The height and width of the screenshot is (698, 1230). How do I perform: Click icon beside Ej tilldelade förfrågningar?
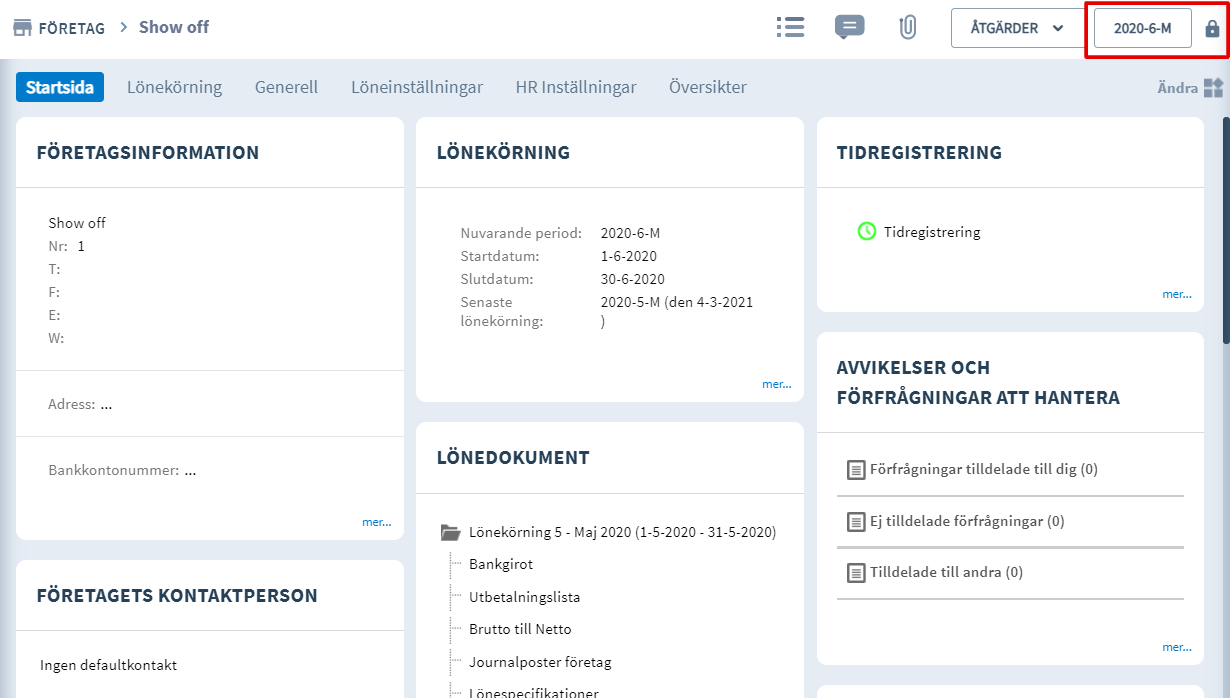tap(855, 521)
